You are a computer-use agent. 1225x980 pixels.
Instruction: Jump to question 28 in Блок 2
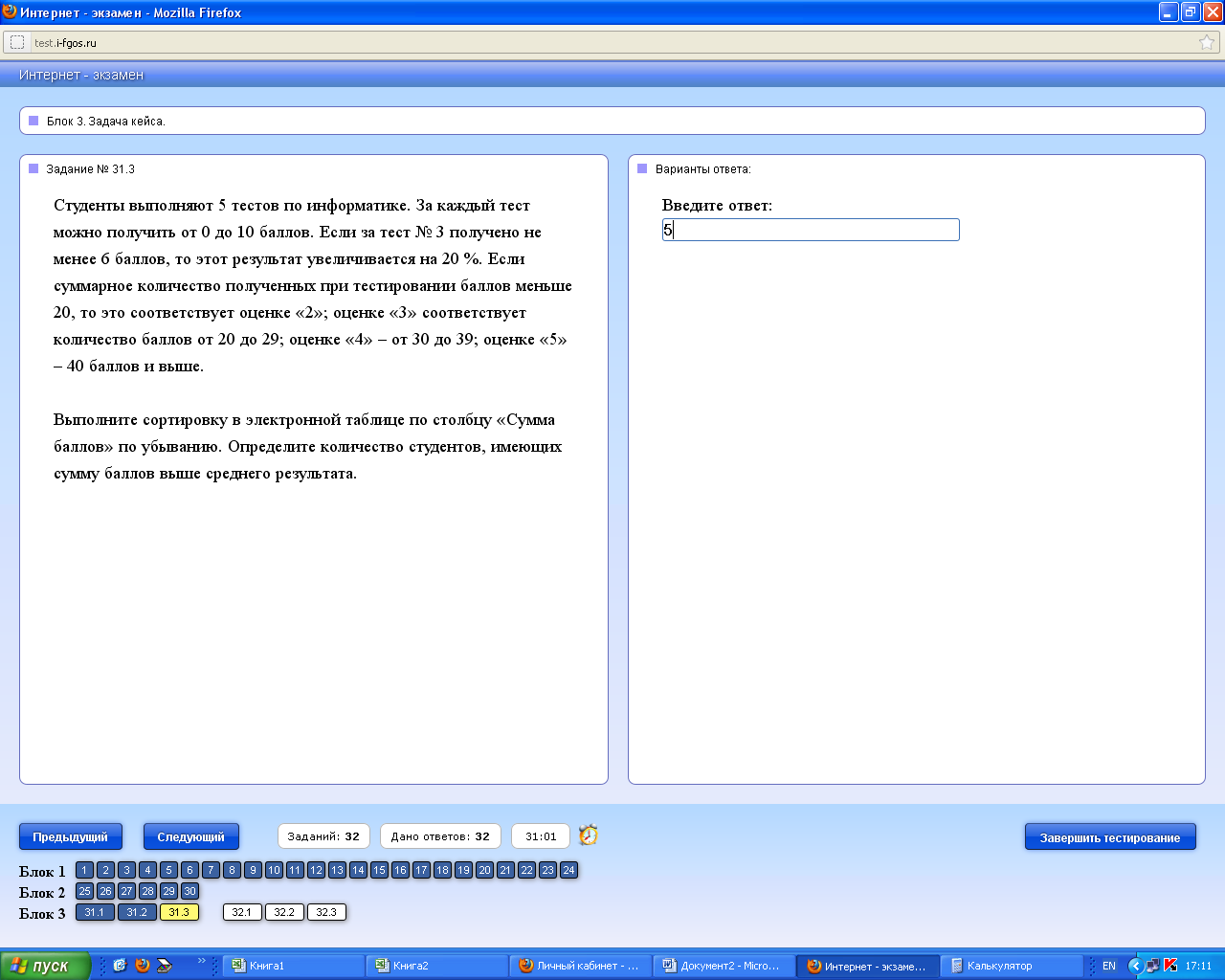coord(147,891)
